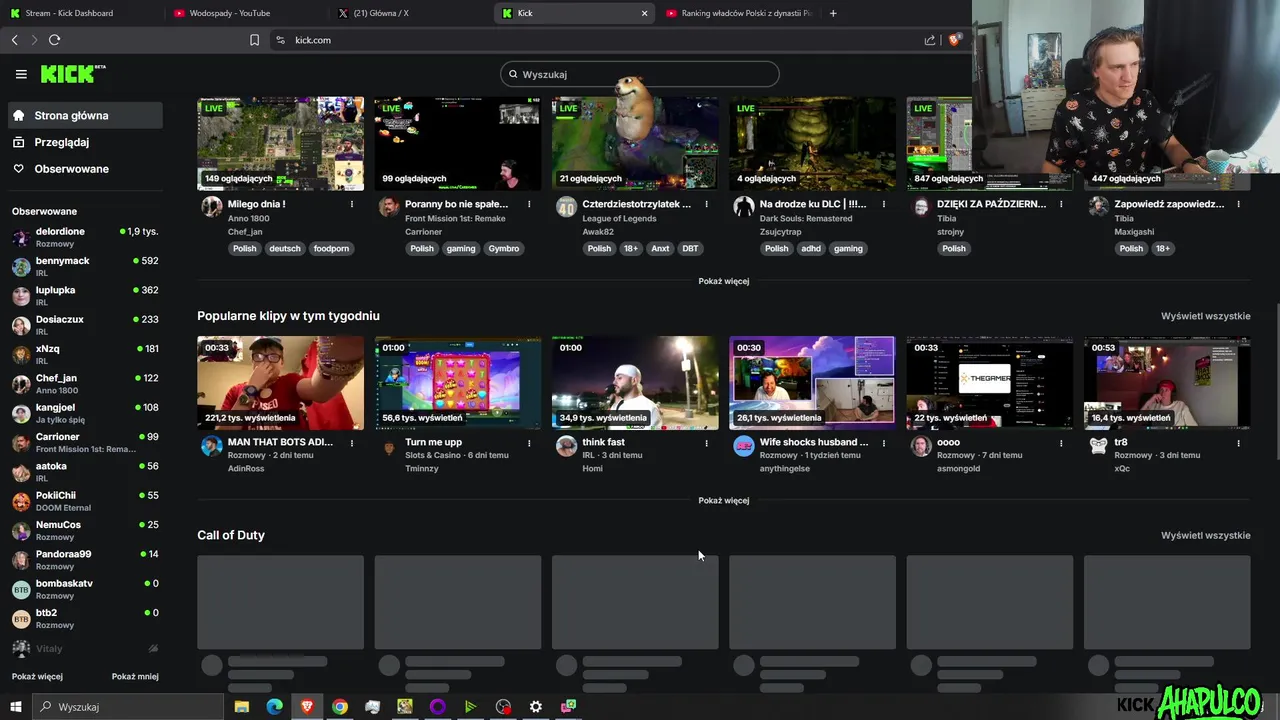Open xNzq followed channel
Image resolution: width=1280 pixels, height=720 pixels.
[85, 354]
